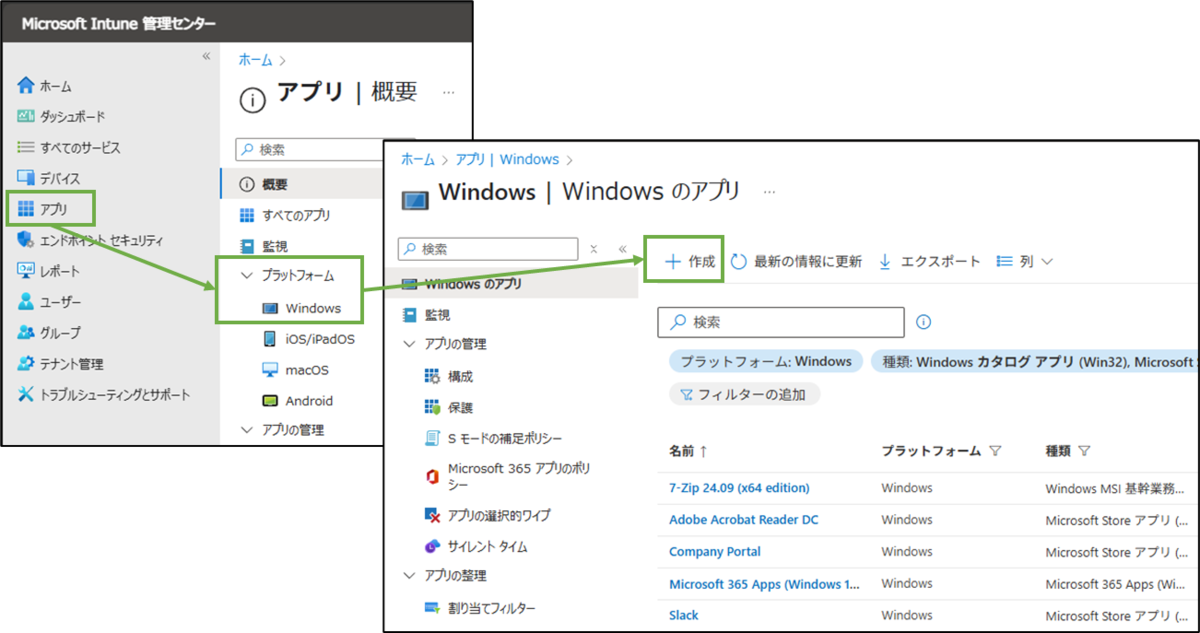
Task: Open デバイス in the left navigation
Action: [49, 178]
